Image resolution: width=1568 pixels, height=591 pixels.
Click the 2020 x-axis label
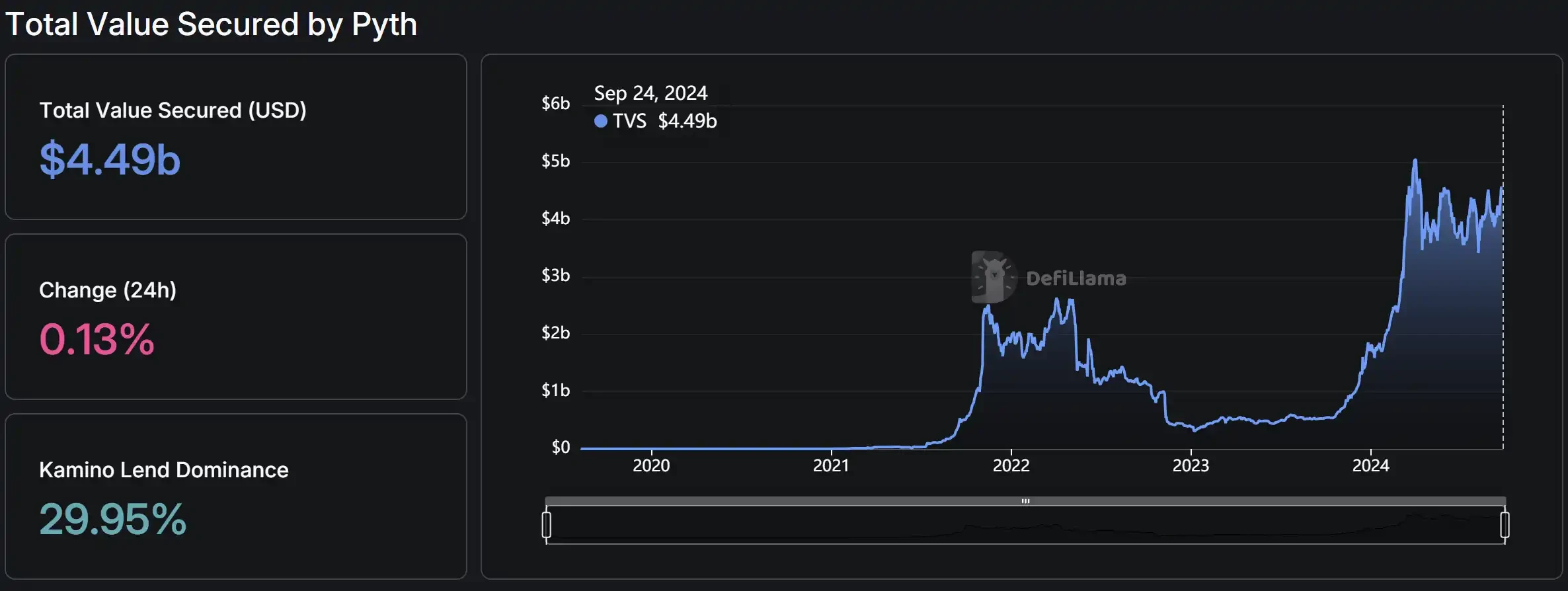[x=651, y=466]
